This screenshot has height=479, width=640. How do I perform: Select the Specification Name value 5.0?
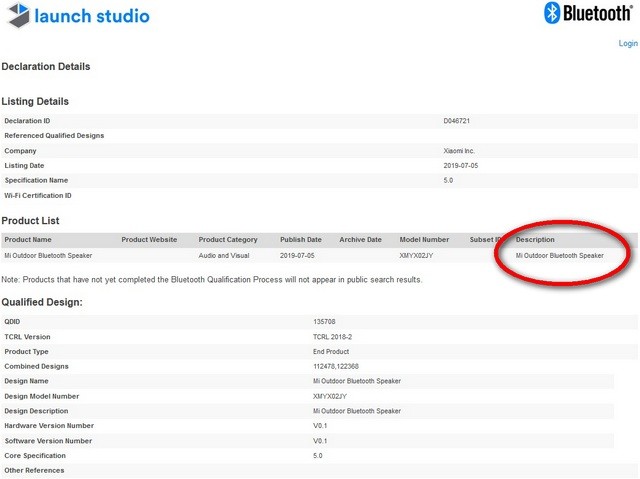click(448, 180)
